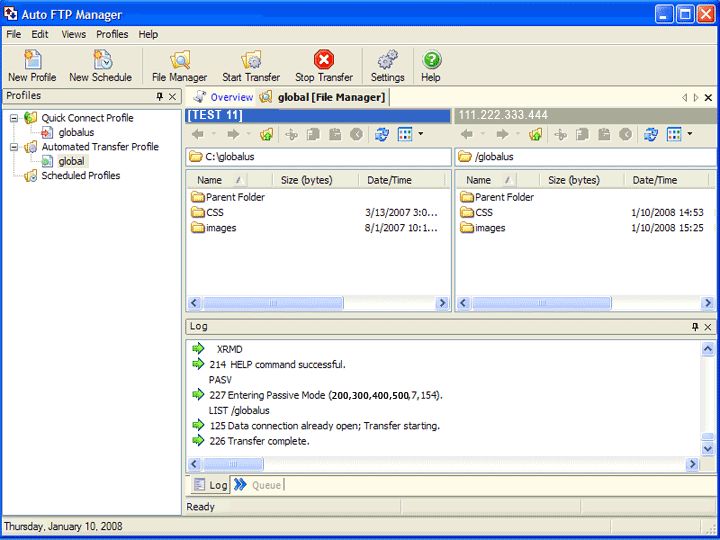Click cut icon in local pane toolbar
Viewport: 720px width, 540px height.
click(x=291, y=134)
